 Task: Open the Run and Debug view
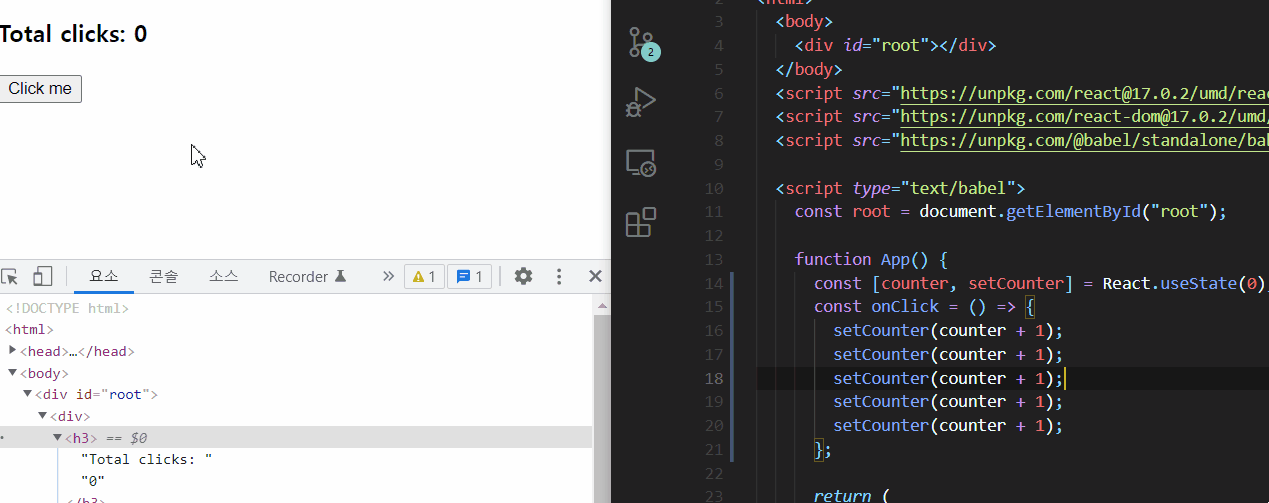click(x=640, y=102)
